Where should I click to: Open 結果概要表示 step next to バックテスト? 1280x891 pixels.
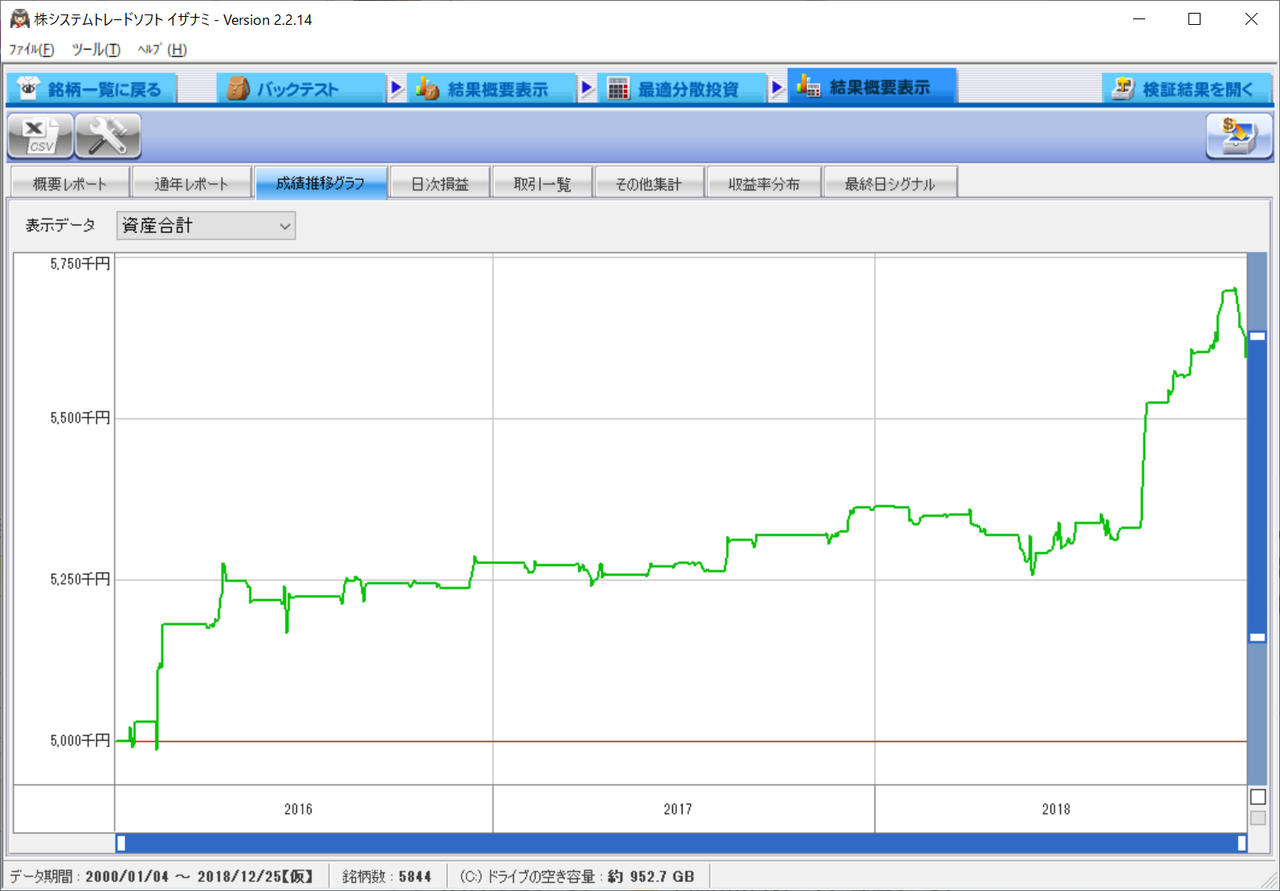coord(490,88)
